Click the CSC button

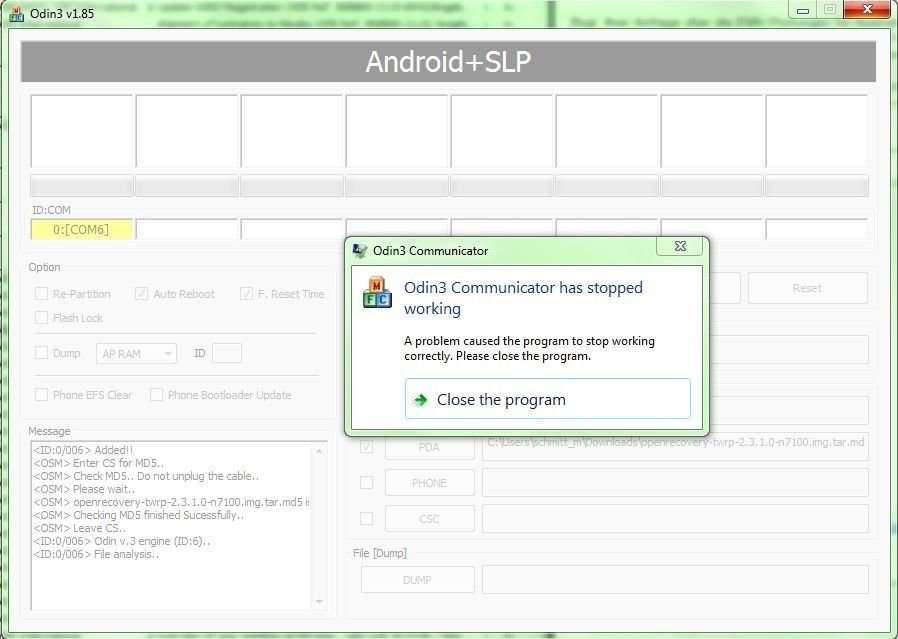click(430, 519)
